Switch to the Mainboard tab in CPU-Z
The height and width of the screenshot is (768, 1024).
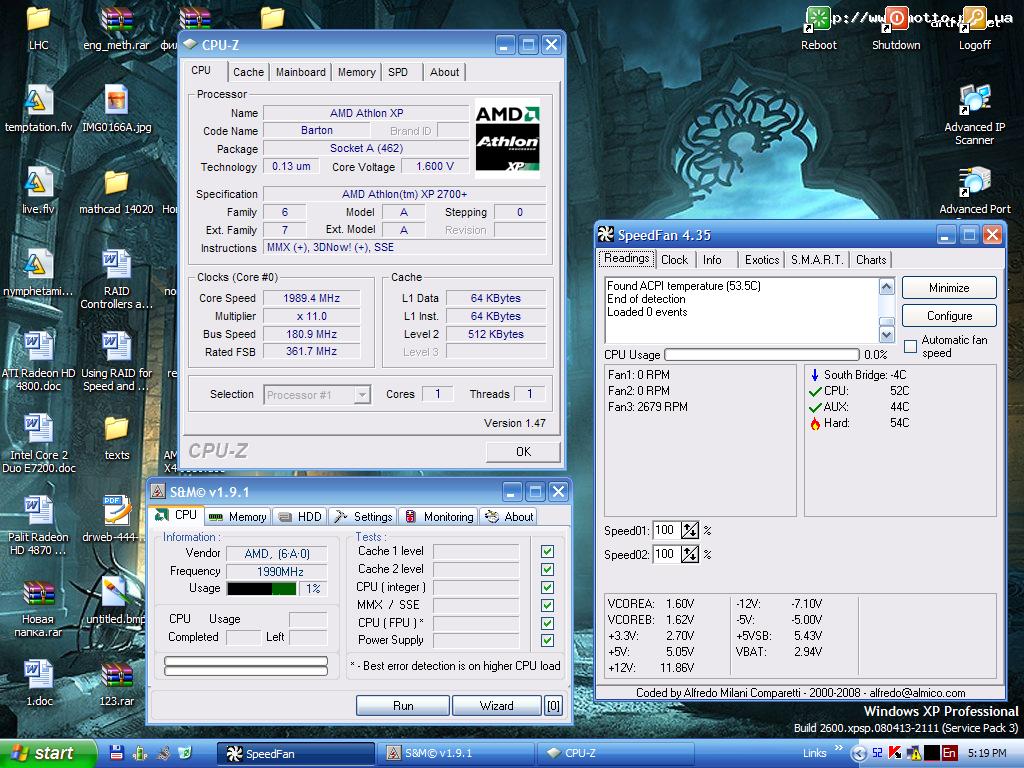[300, 72]
